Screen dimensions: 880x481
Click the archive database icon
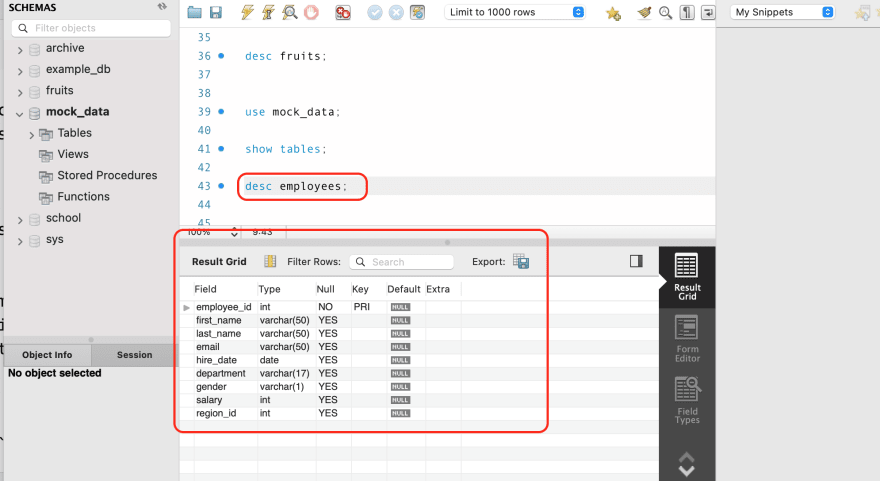(x=35, y=50)
